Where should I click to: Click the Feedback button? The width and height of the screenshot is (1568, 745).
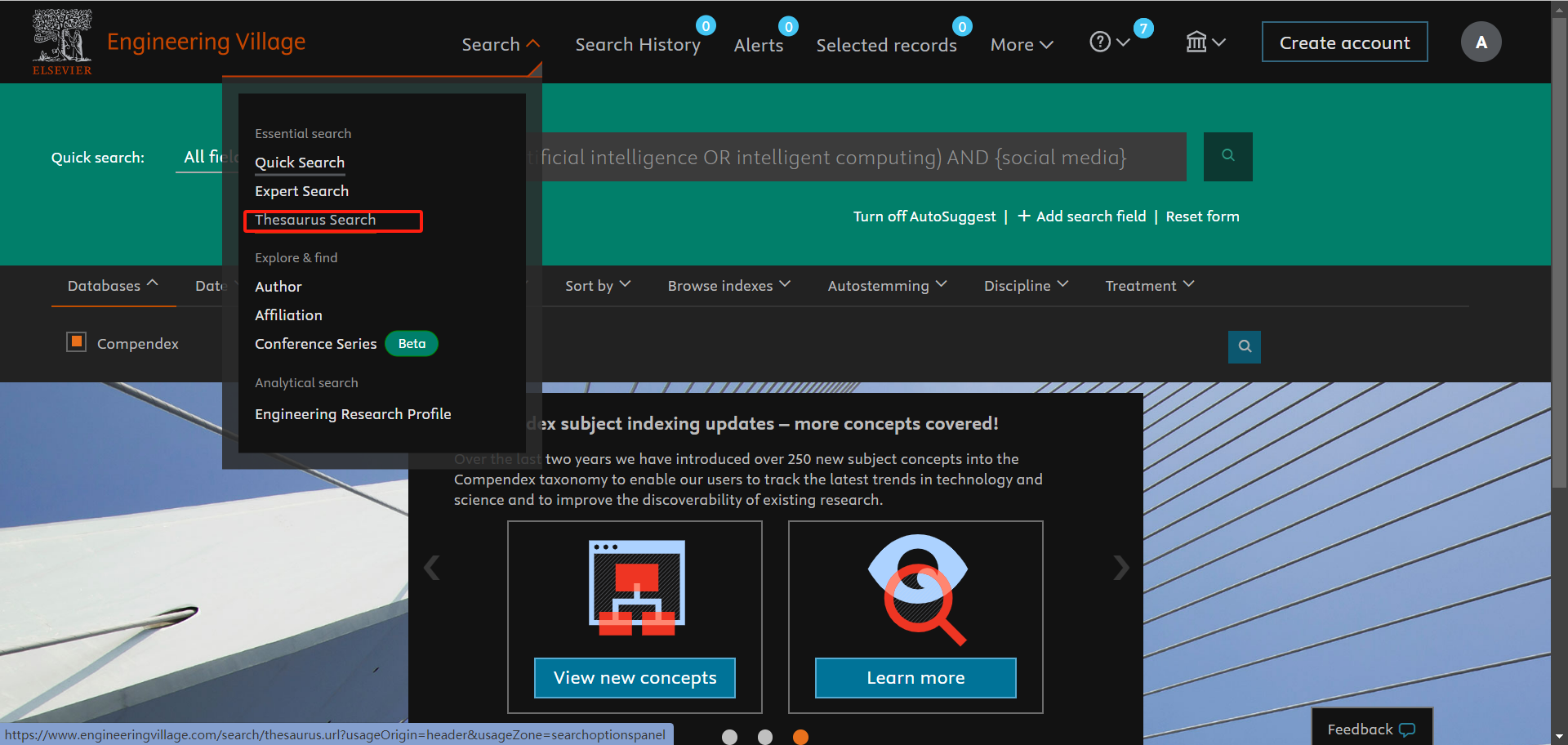coord(1371,729)
